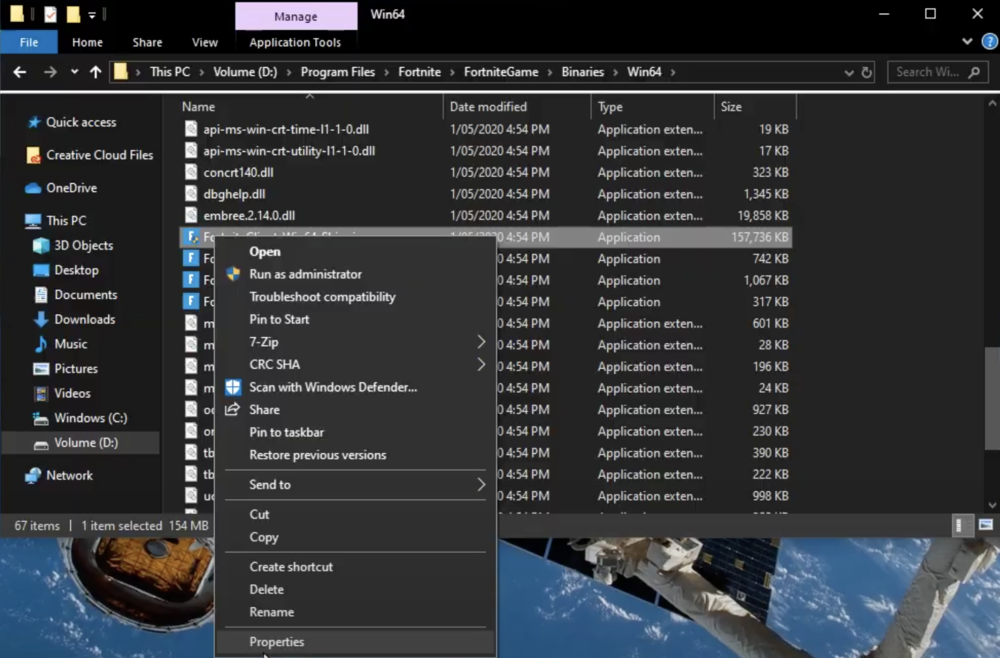Click the Back navigation arrow
Image resolution: width=1000 pixels, height=658 pixels.
coord(19,72)
